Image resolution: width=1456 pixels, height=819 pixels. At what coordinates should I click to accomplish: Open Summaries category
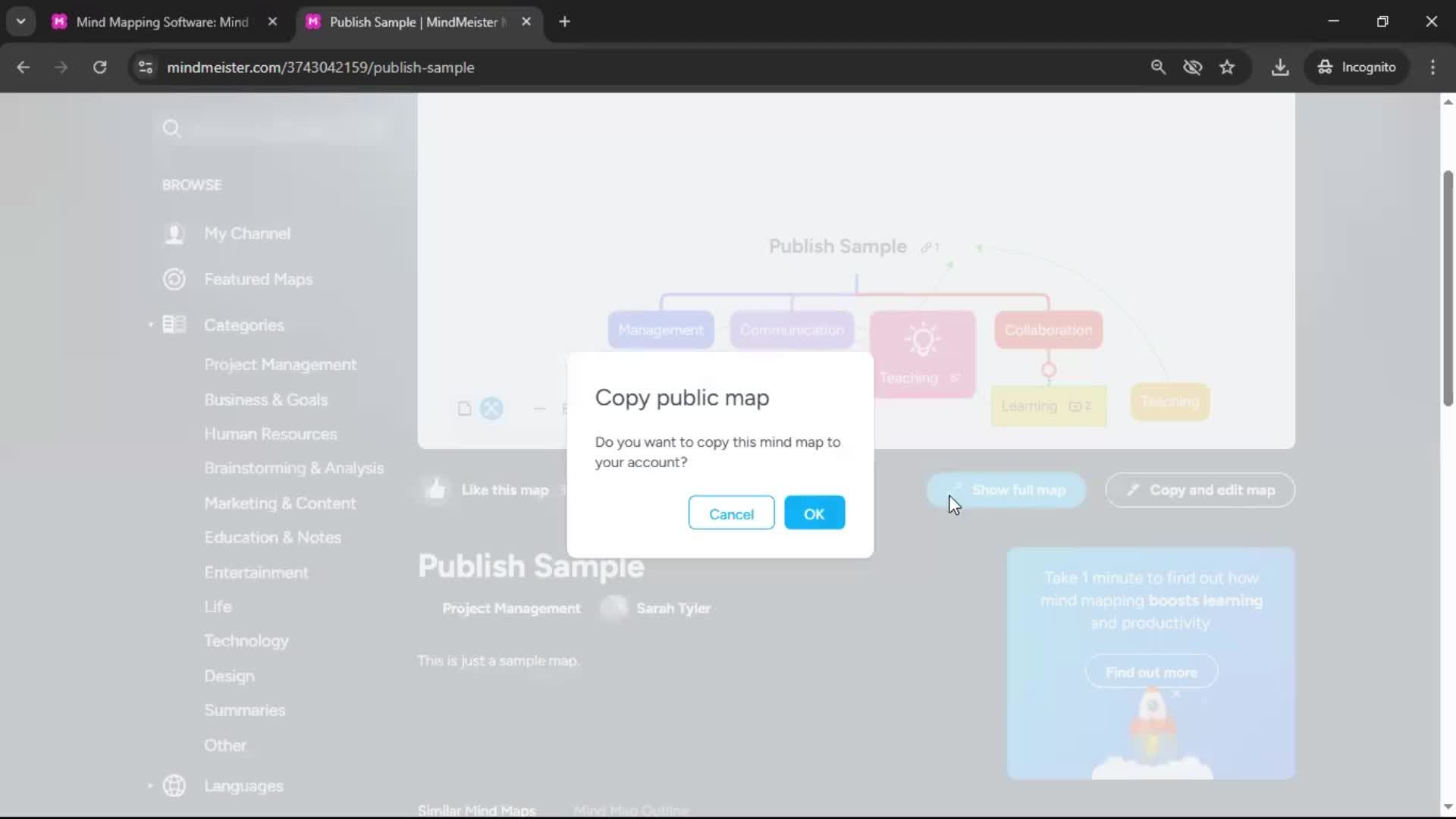tap(244, 711)
